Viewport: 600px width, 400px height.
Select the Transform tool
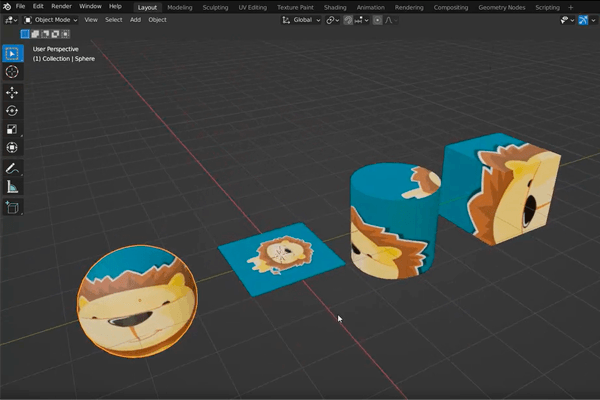pyautogui.click(x=12, y=148)
